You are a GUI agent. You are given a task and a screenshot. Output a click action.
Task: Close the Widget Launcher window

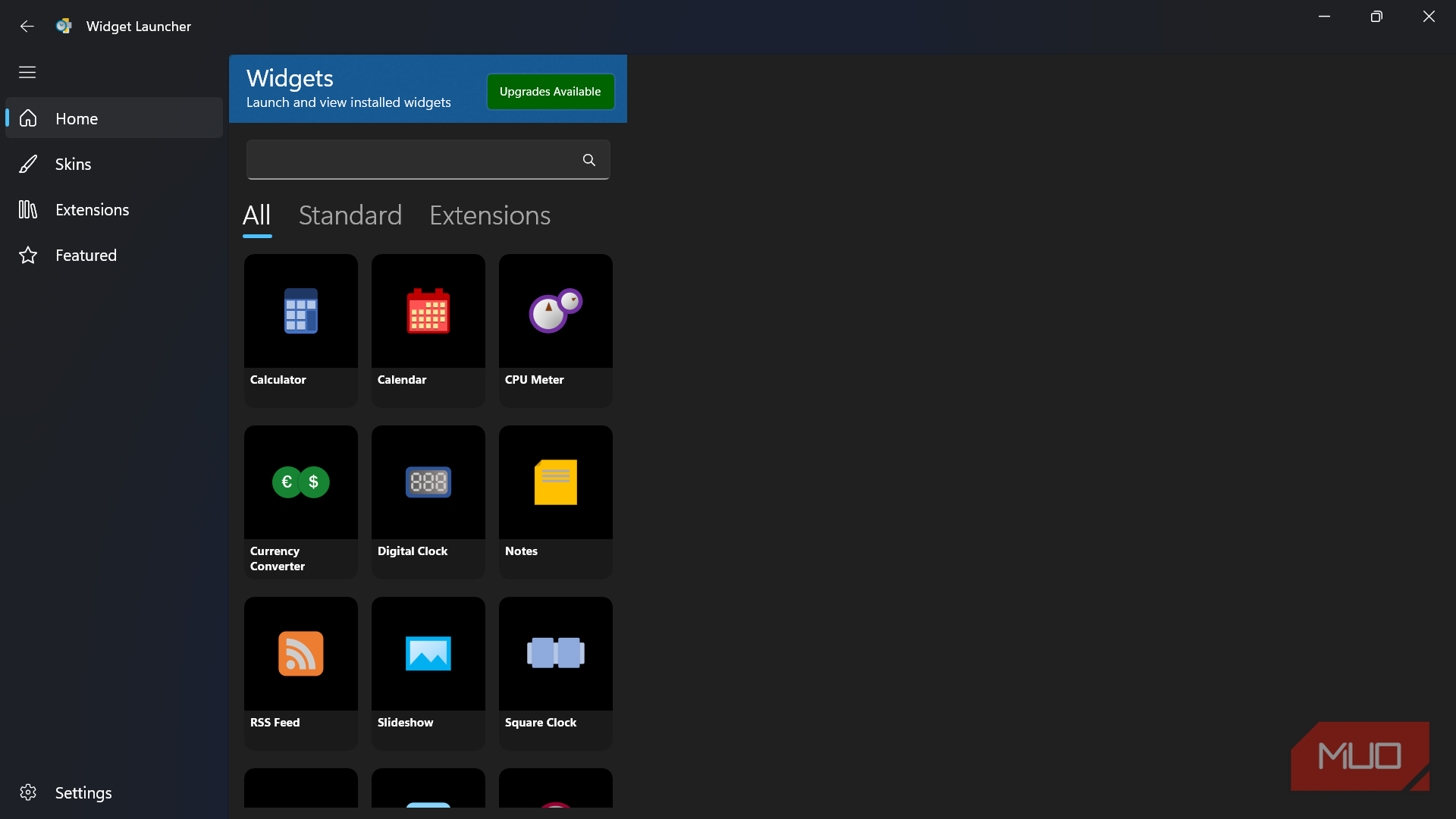coord(1429,17)
